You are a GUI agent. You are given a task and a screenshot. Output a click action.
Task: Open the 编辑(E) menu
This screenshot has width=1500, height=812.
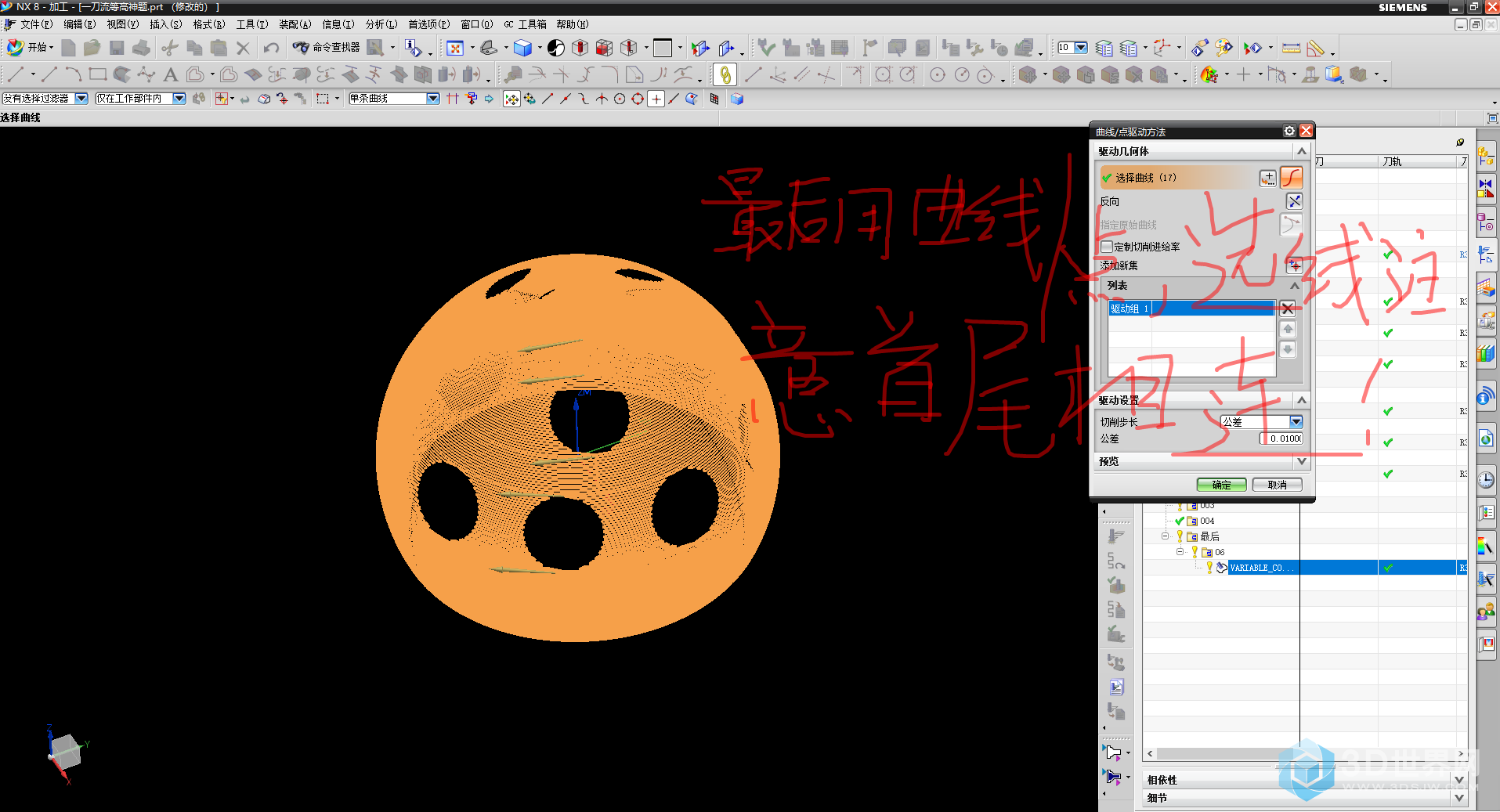click(79, 24)
